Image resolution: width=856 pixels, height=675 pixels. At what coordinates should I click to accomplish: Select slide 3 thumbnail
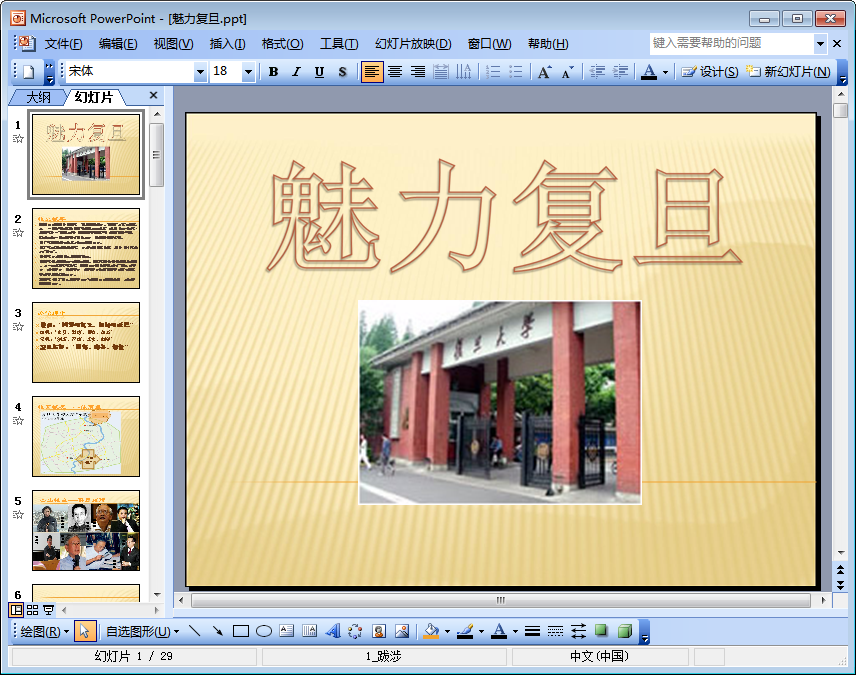tap(86, 342)
